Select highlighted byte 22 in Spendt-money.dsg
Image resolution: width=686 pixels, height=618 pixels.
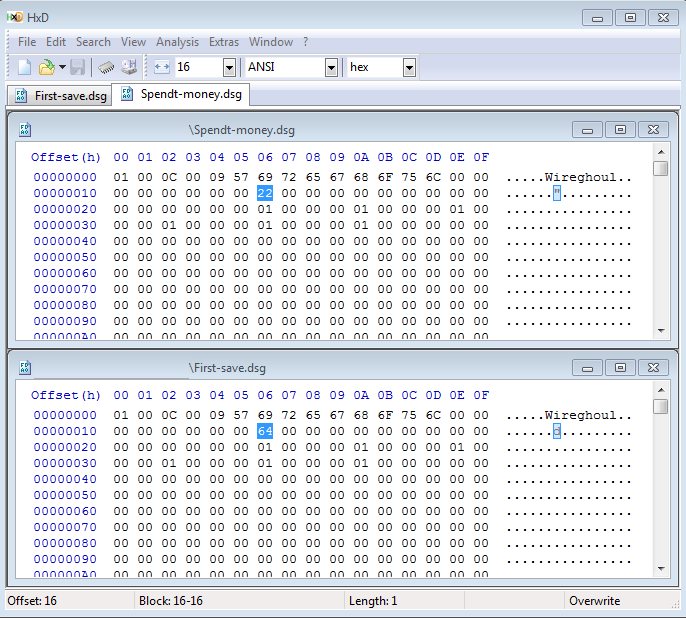265,193
